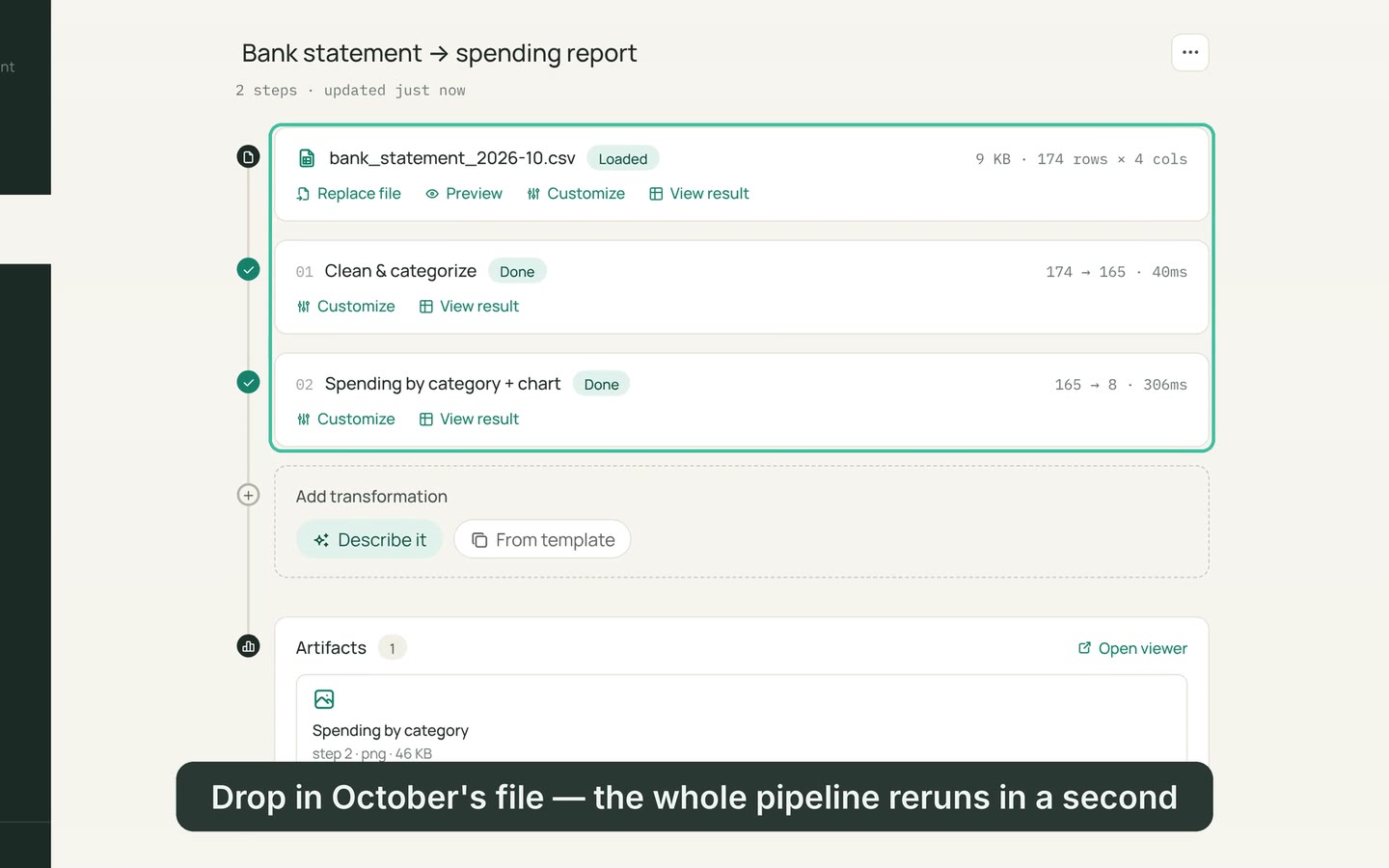Viewport: 1389px width, 868px height.
Task: Click Replace file for the loaded CSV
Action: point(348,194)
